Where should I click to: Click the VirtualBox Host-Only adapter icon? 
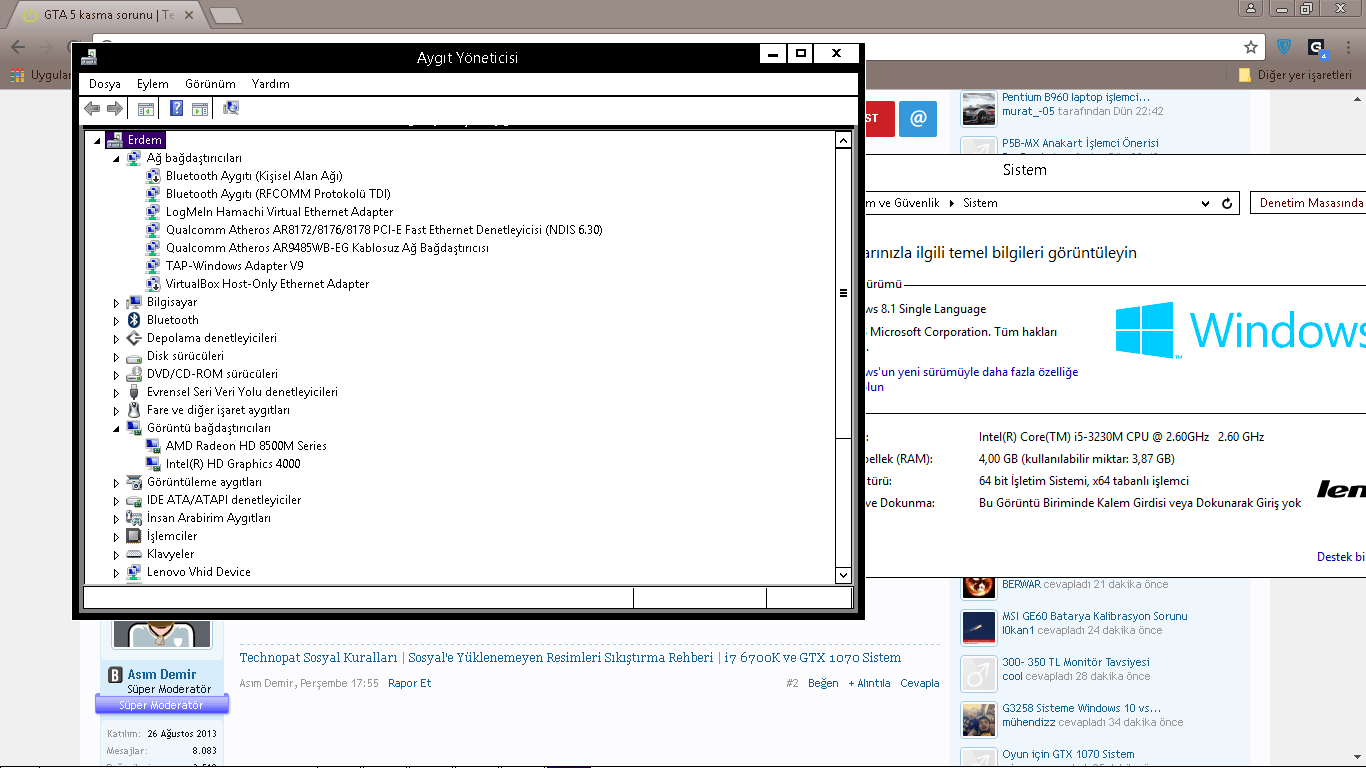(153, 284)
